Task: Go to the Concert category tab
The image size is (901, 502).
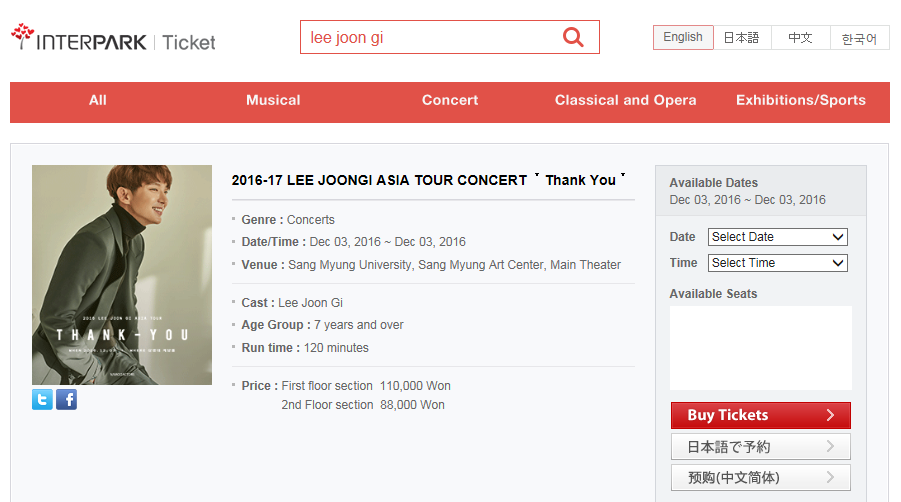Action: (450, 100)
